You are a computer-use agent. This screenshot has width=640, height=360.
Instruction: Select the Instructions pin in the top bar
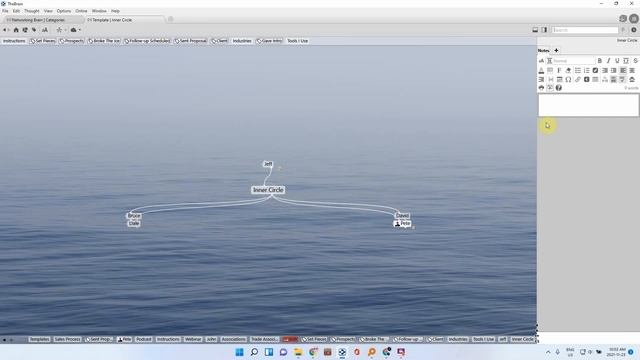(x=14, y=41)
